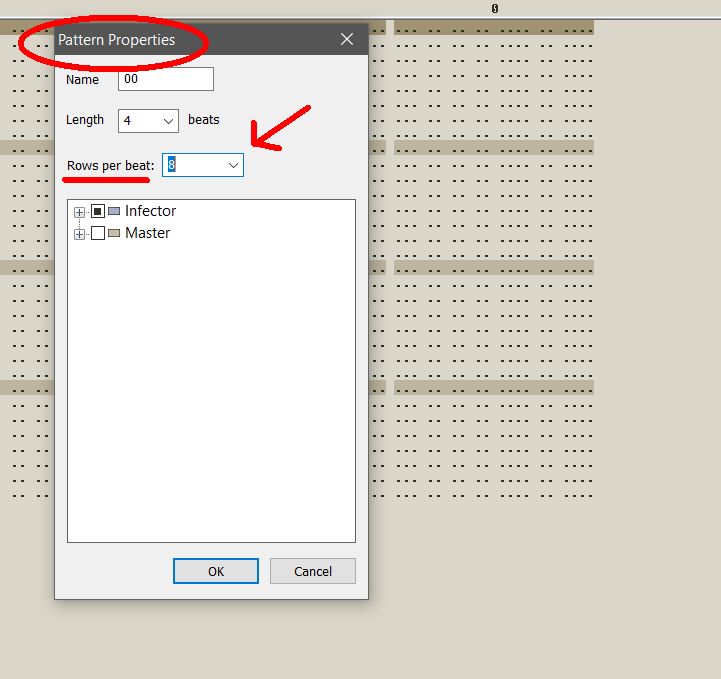Click the Infector machine color icon
Viewport: 721px width, 679px height.
pos(114,211)
